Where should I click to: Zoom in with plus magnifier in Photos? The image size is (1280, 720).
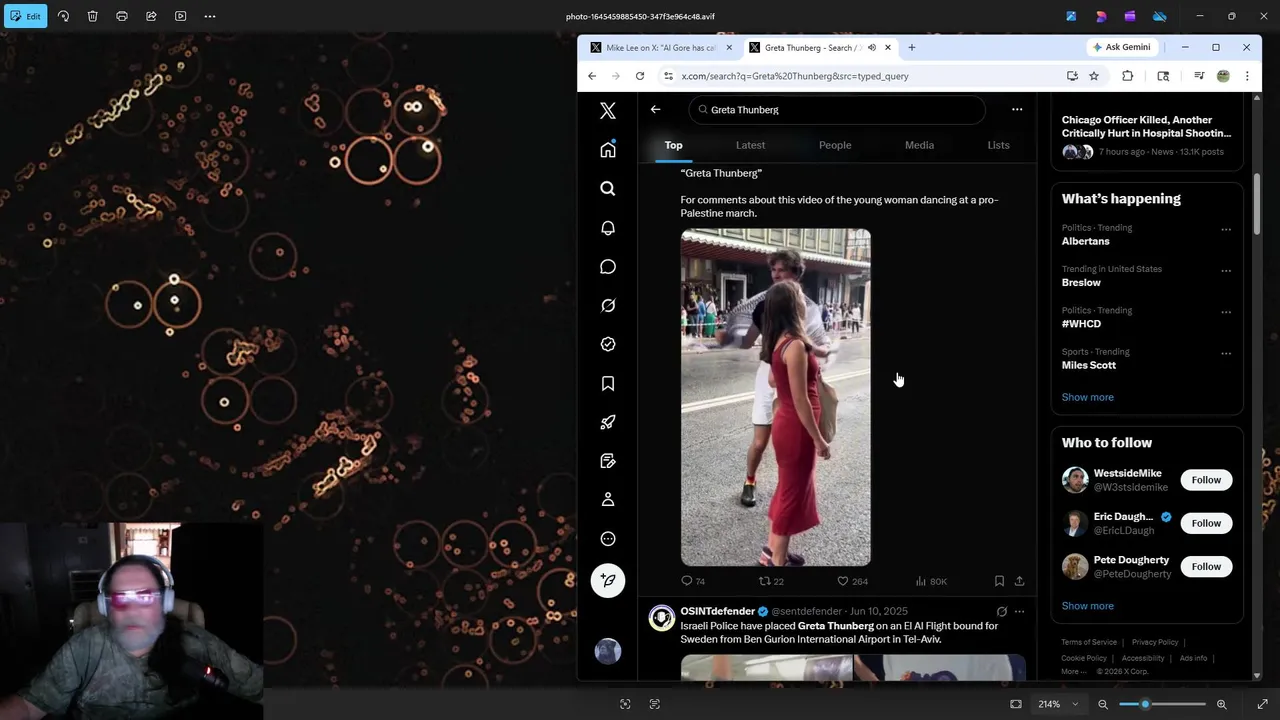click(x=1221, y=704)
